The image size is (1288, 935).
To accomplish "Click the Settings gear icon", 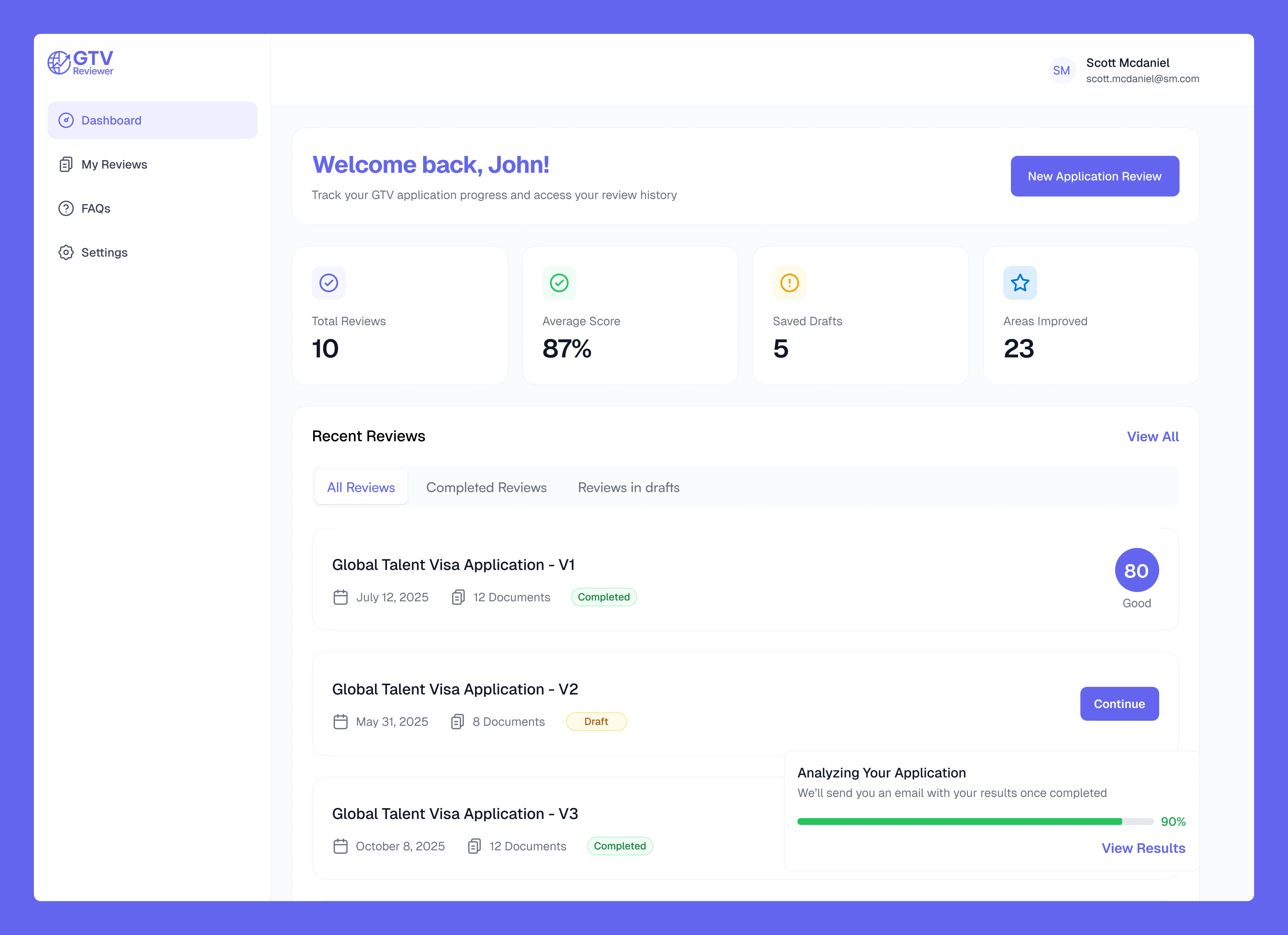I will pos(66,253).
